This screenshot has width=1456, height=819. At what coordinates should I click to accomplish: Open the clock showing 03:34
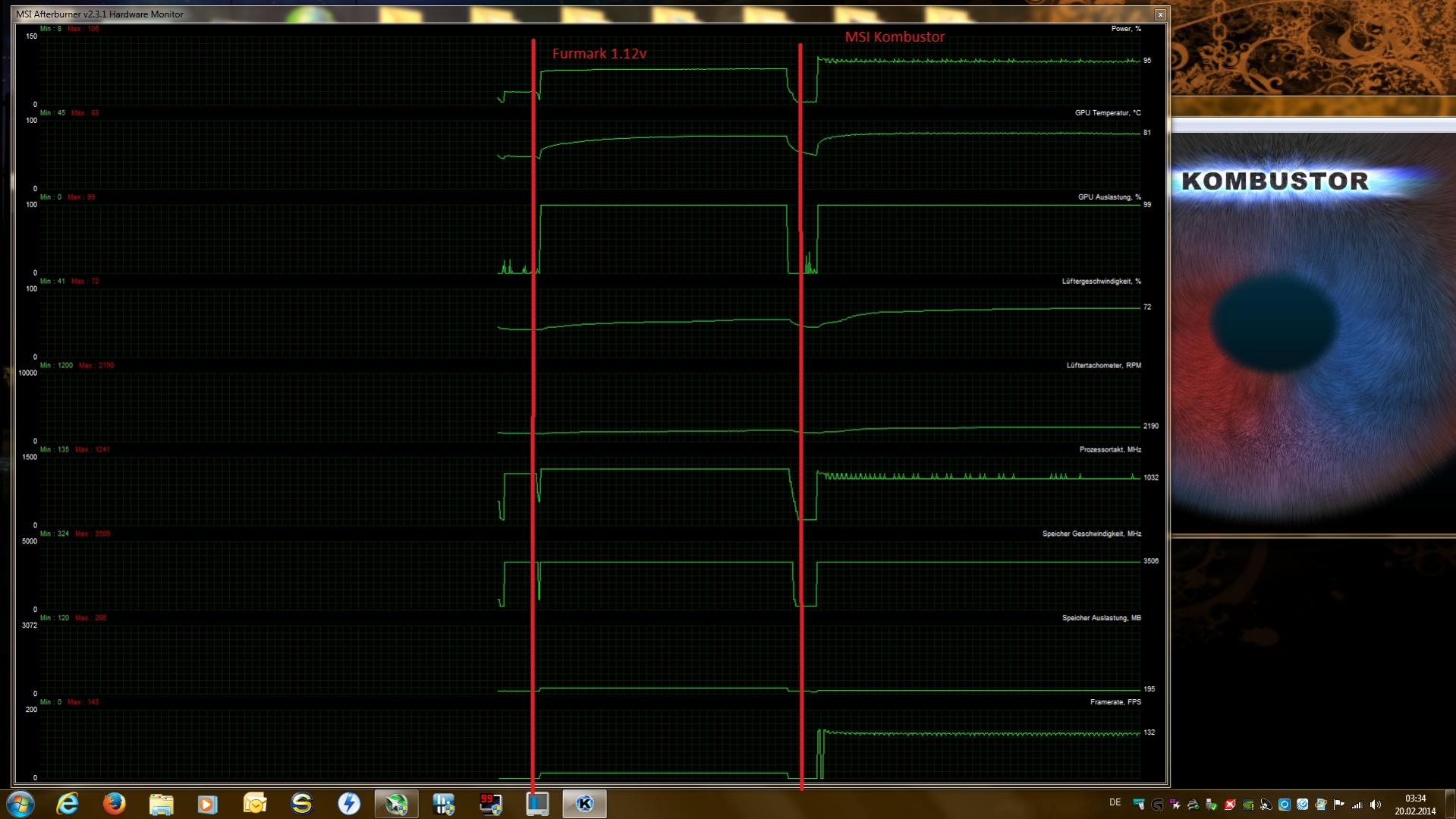pos(1415,805)
